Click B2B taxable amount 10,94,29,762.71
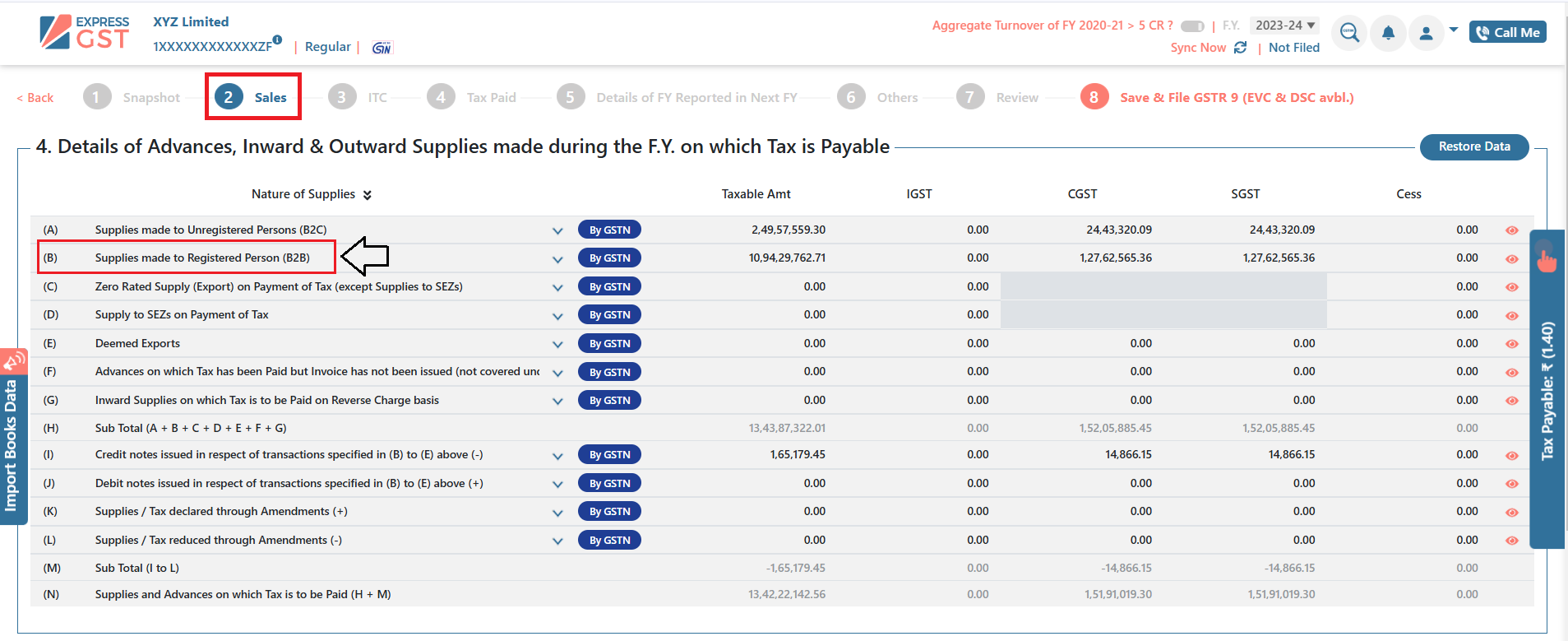 coord(787,258)
